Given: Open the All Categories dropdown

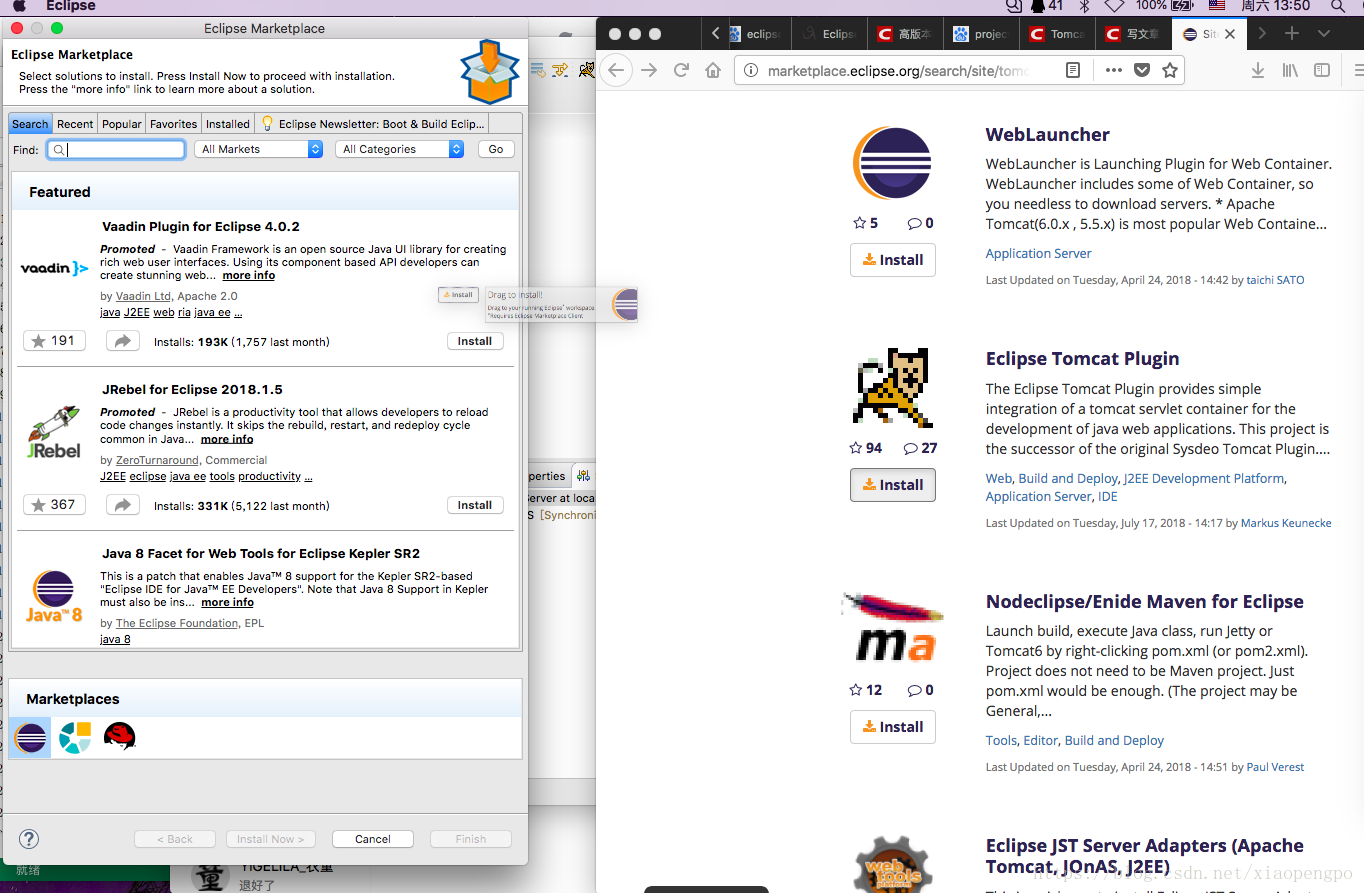Looking at the screenshot, I should [399, 148].
